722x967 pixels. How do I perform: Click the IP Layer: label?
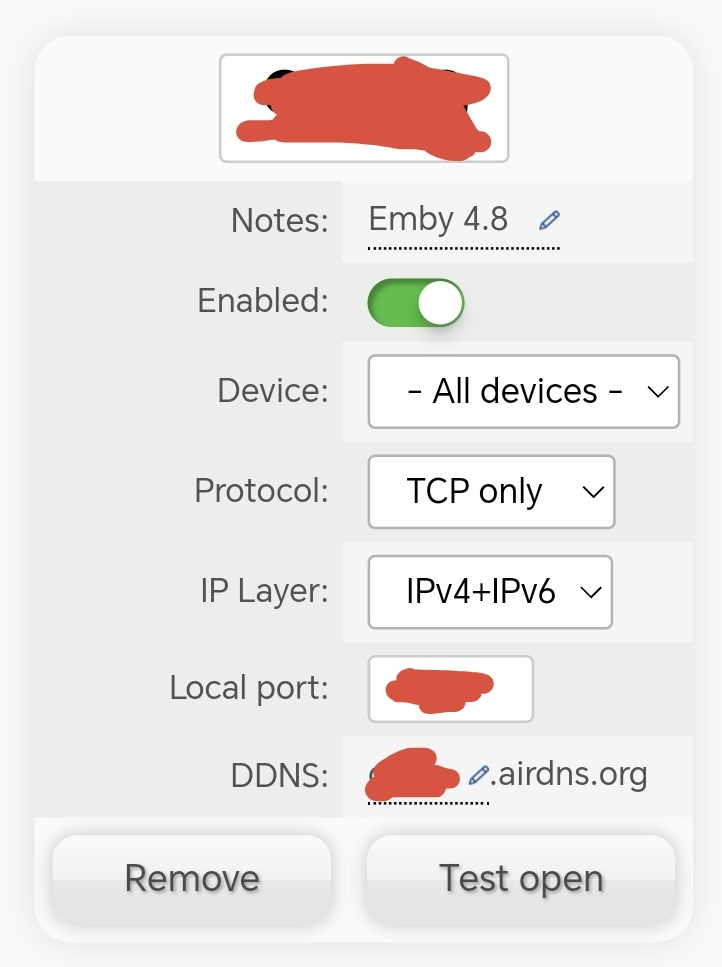pyautogui.click(x=264, y=591)
